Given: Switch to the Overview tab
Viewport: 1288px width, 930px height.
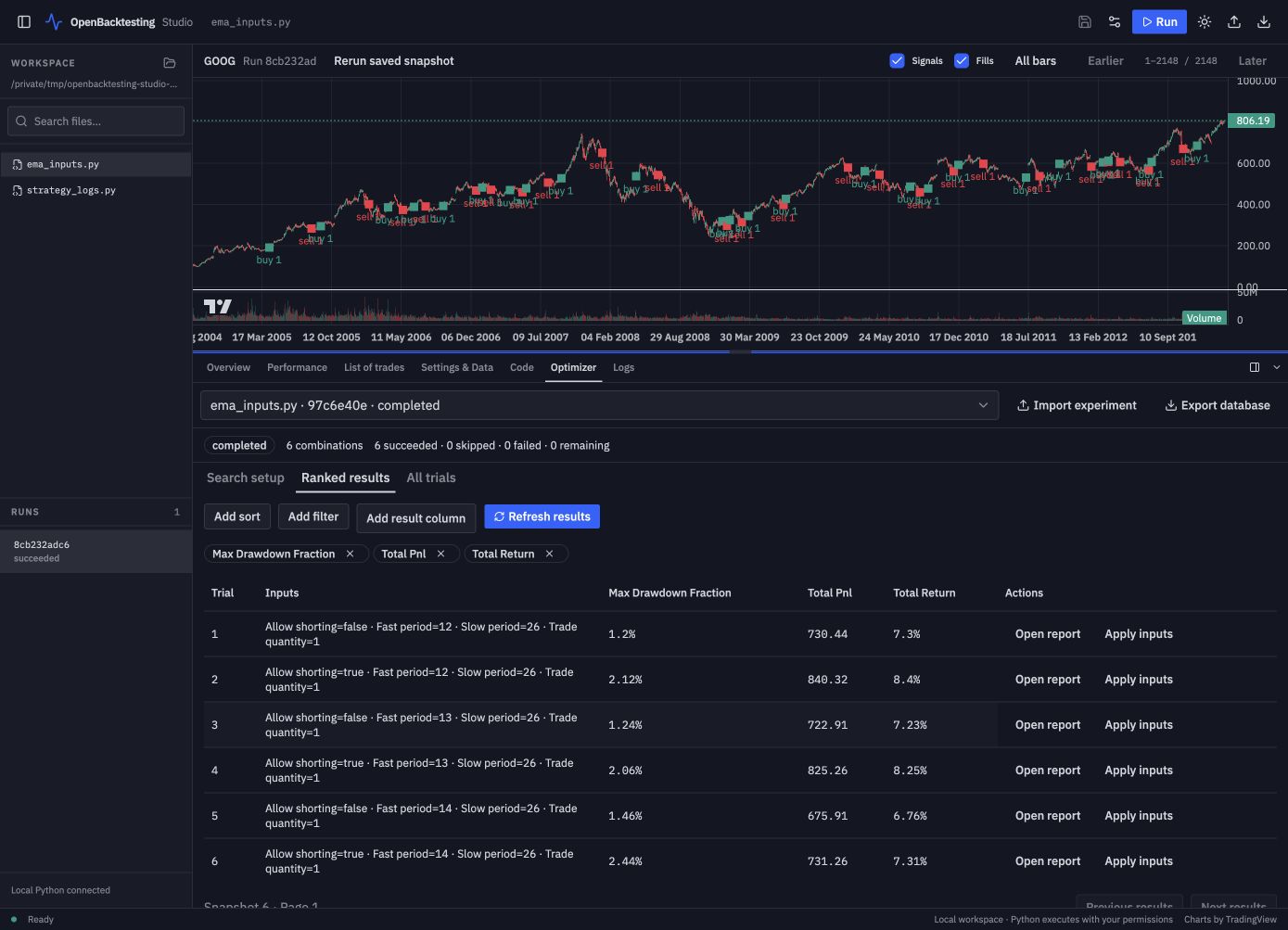Looking at the screenshot, I should pyautogui.click(x=228, y=367).
